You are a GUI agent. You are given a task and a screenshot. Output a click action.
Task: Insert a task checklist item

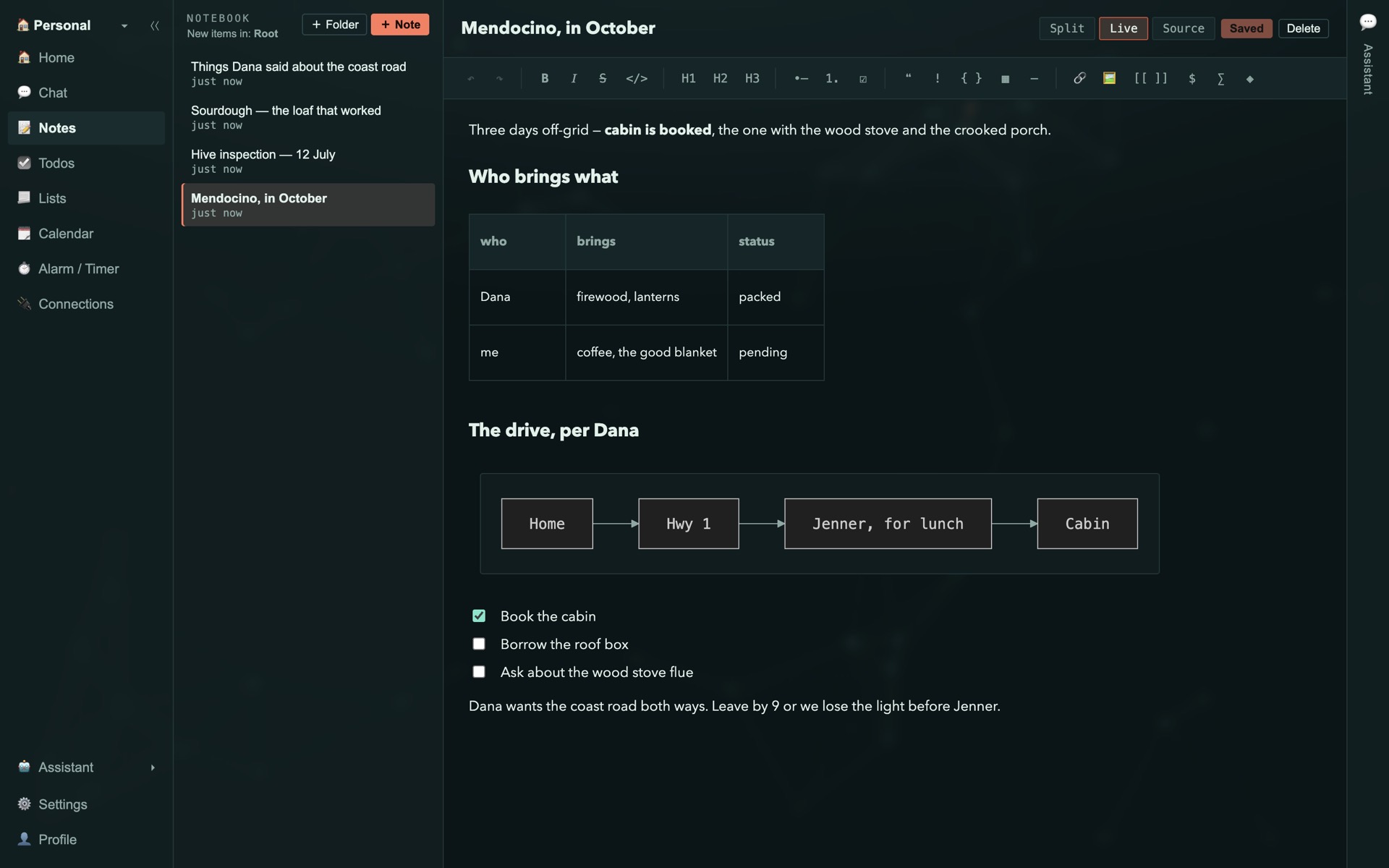pos(863,78)
